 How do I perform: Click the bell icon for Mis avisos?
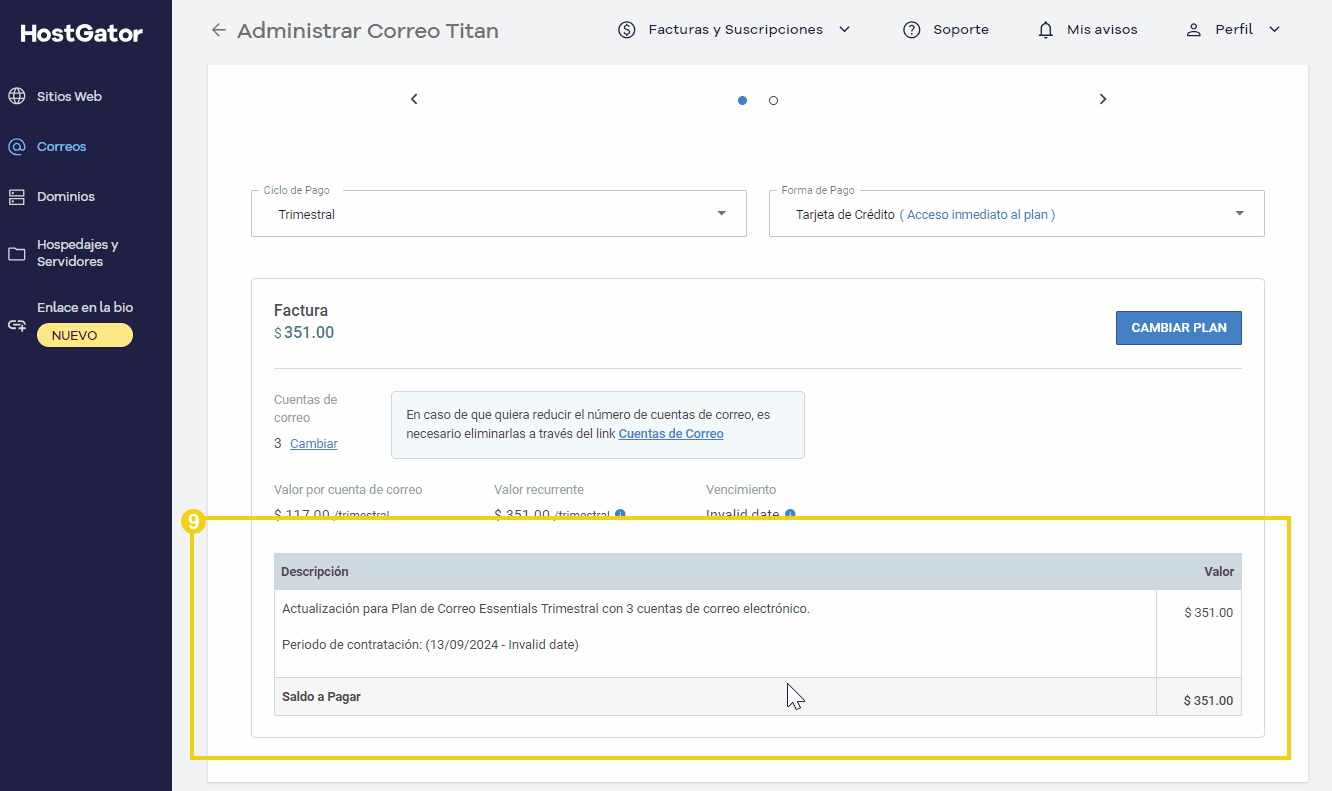point(1046,30)
